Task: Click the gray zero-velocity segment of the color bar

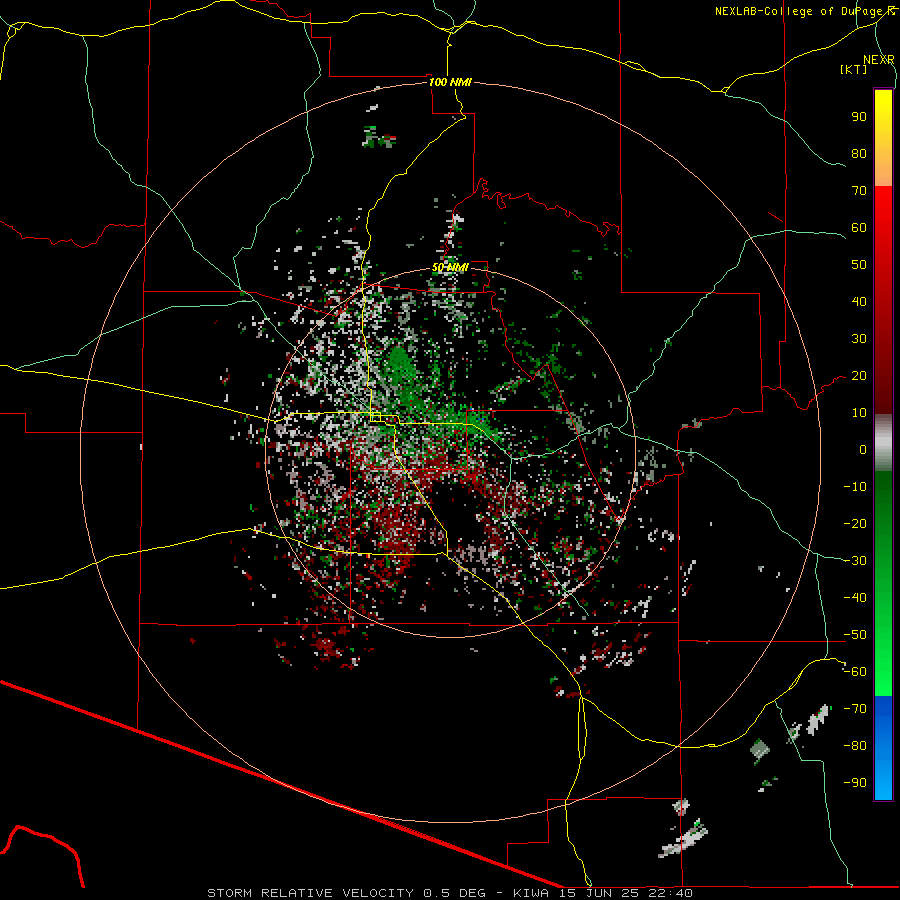Action: [x=883, y=443]
